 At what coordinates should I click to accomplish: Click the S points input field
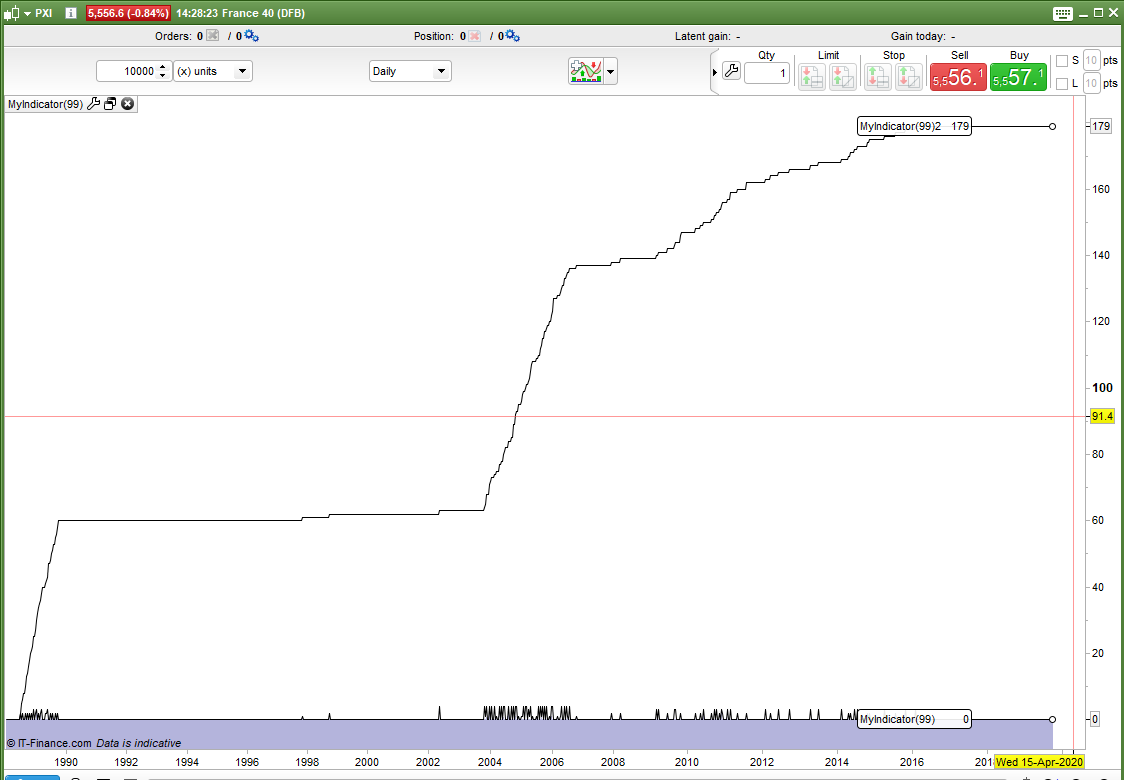(1091, 61)
